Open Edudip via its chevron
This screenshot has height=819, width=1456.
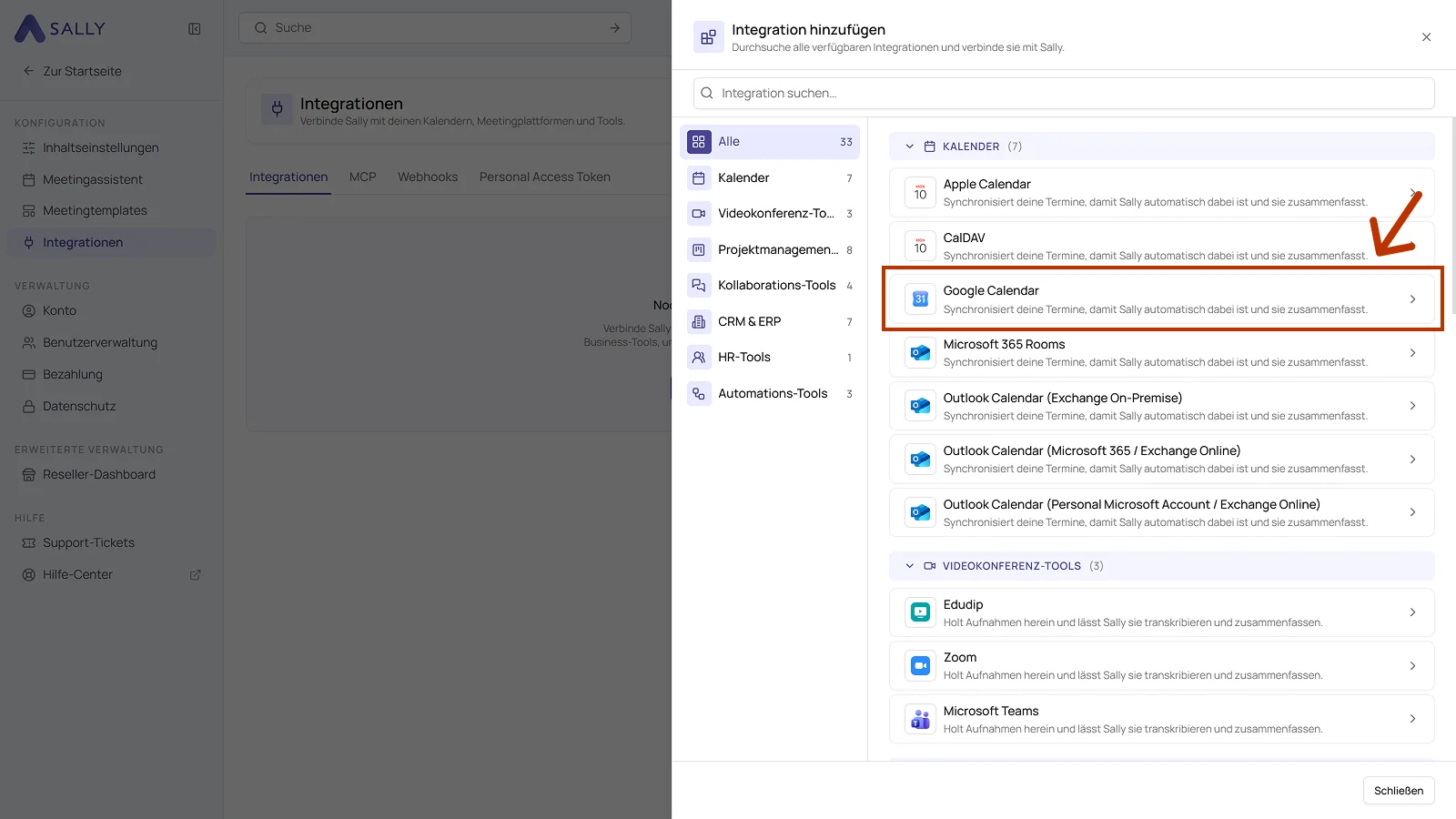(1412, 612)
